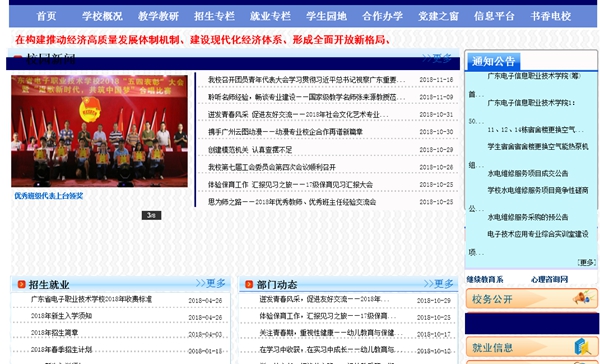The width and height of the screenshot is (600, 364).
Task: Click the red square icon beside 招生就业
Action: tap(21, 284)
